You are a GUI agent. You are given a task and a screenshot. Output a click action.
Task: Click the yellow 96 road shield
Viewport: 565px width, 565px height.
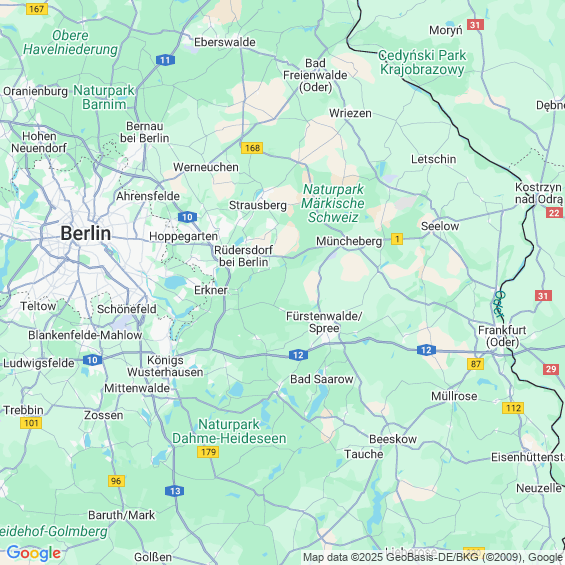(116, 481)
